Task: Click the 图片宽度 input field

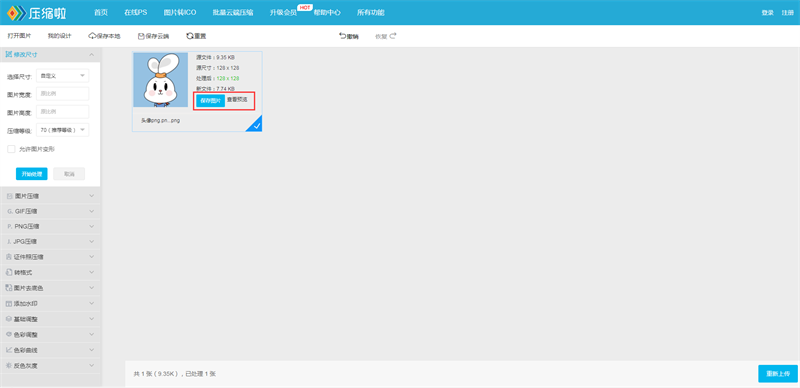Action: 63,94
